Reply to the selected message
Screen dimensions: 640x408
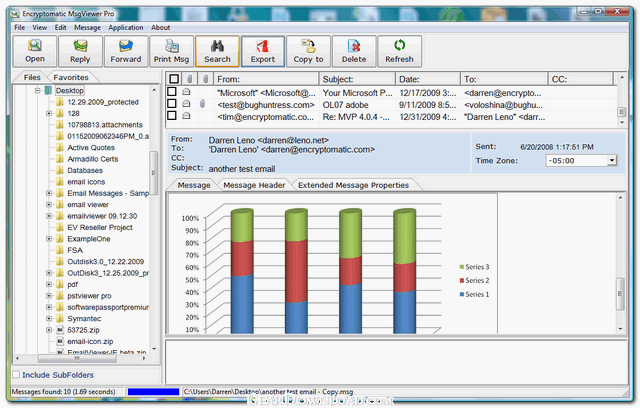[80, 51]
